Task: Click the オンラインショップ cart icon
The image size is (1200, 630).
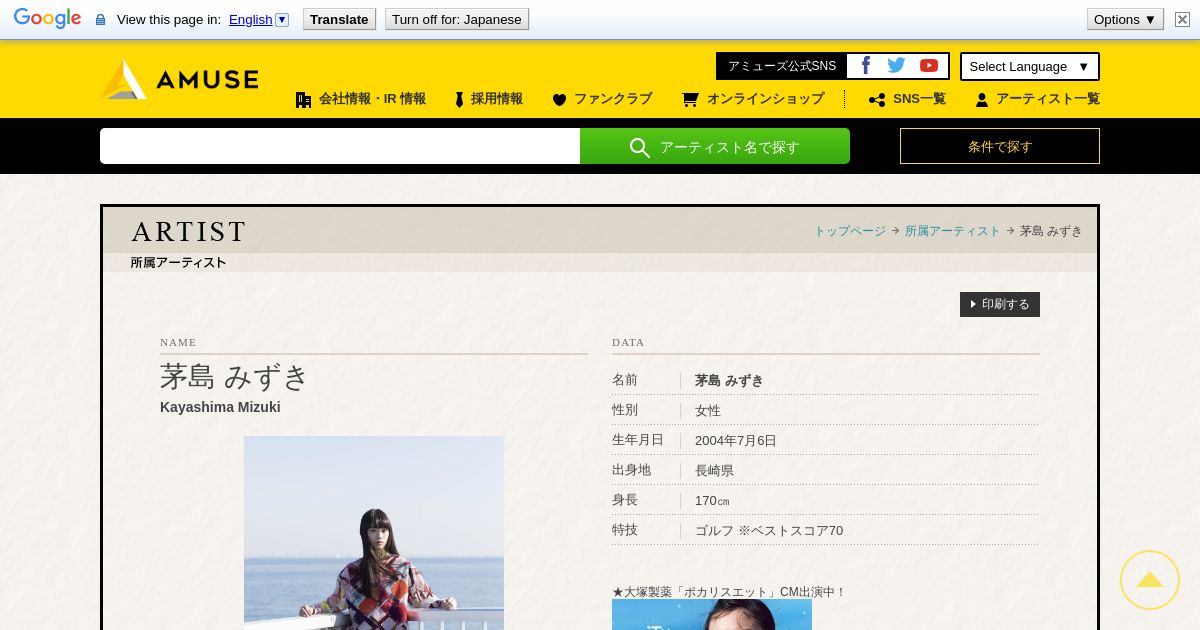Action: point(690,100)
